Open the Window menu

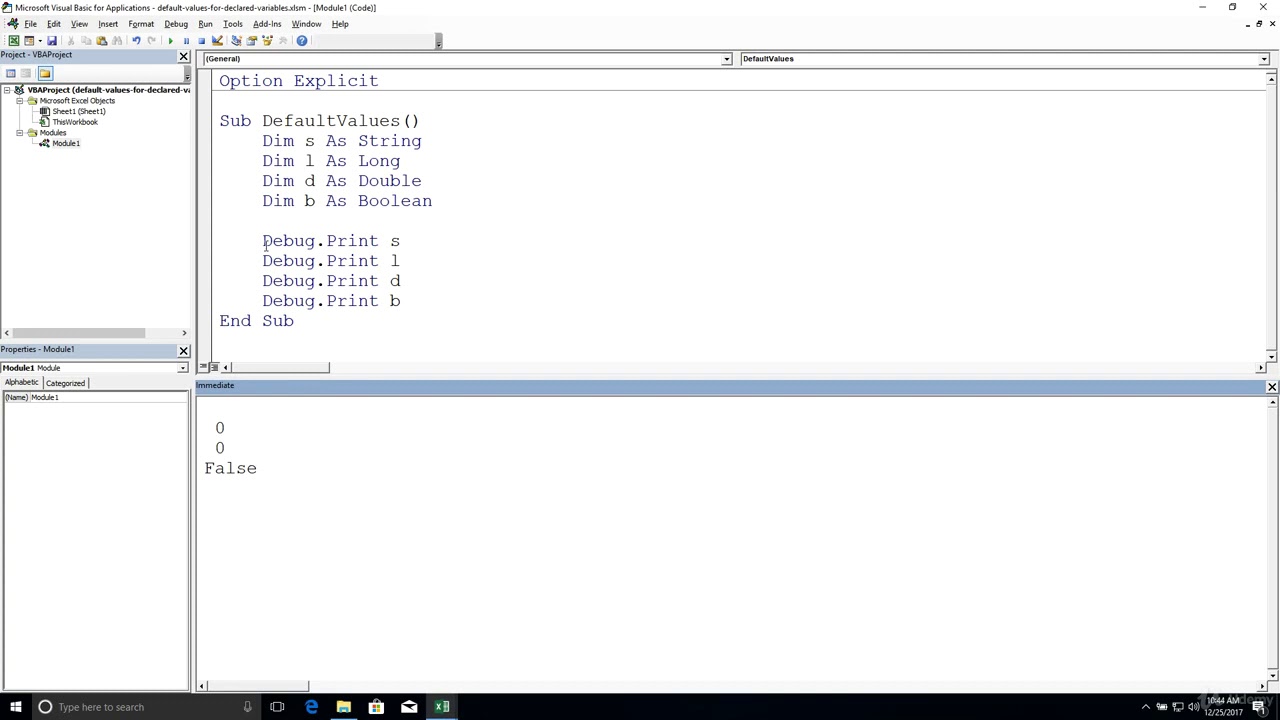pos(306,24)
